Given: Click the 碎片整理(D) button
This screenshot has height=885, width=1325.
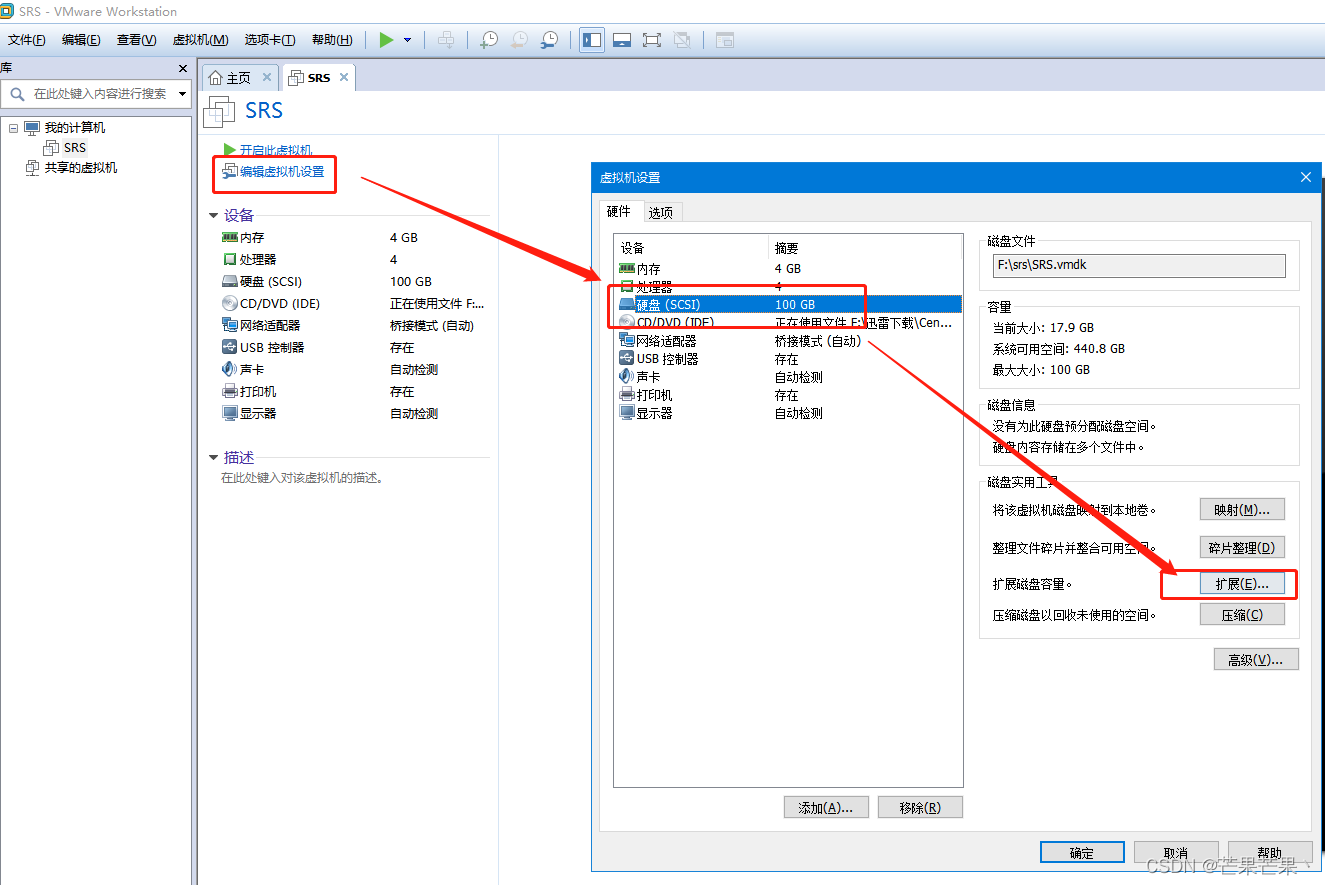Looking at the screenshot, I should 1242,548.
